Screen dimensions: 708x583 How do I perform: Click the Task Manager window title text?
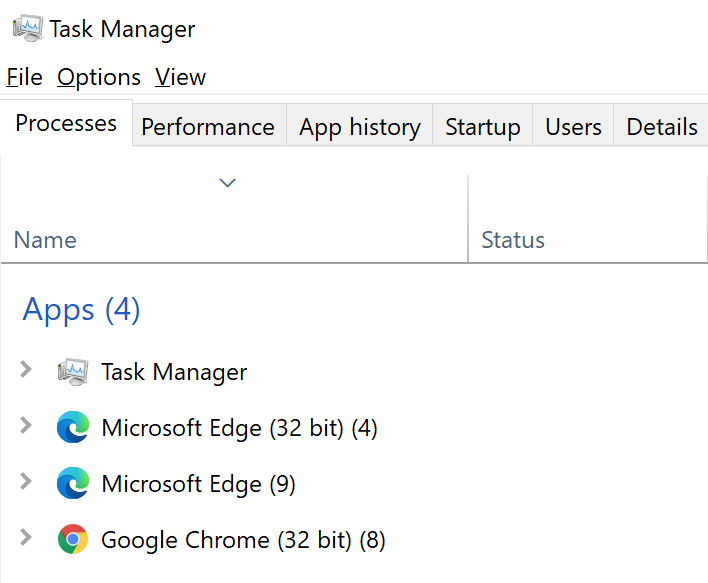pos(122,29)
